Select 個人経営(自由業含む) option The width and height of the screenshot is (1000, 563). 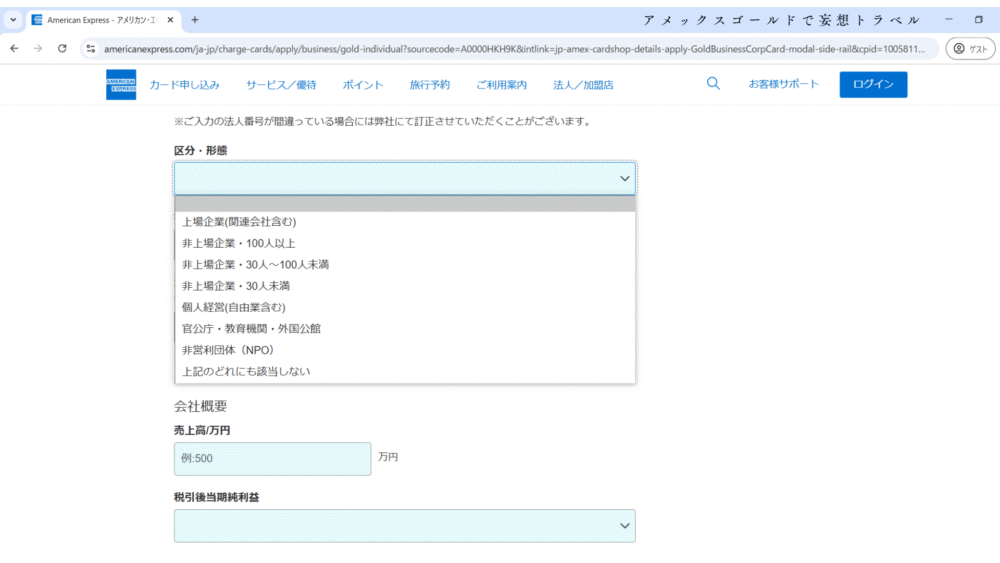[x=405, y=307]
